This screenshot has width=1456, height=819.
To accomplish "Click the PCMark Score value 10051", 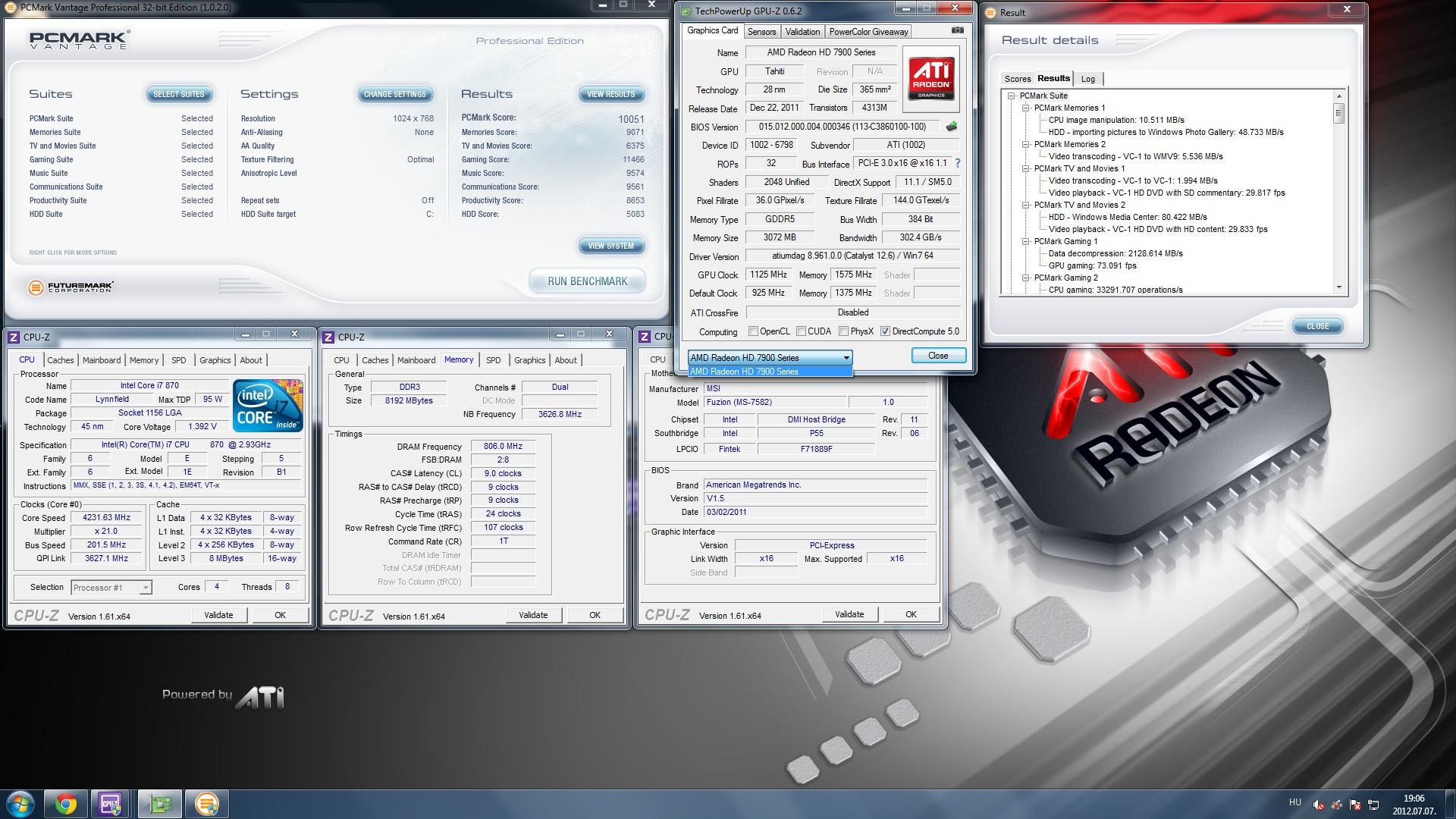I will click(631, 119).
